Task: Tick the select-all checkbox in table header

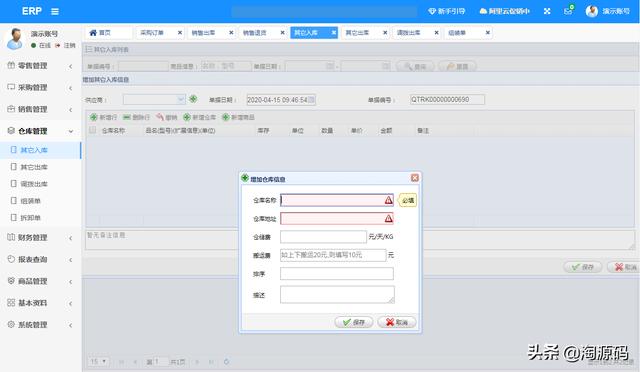Action: pos(93,130)
